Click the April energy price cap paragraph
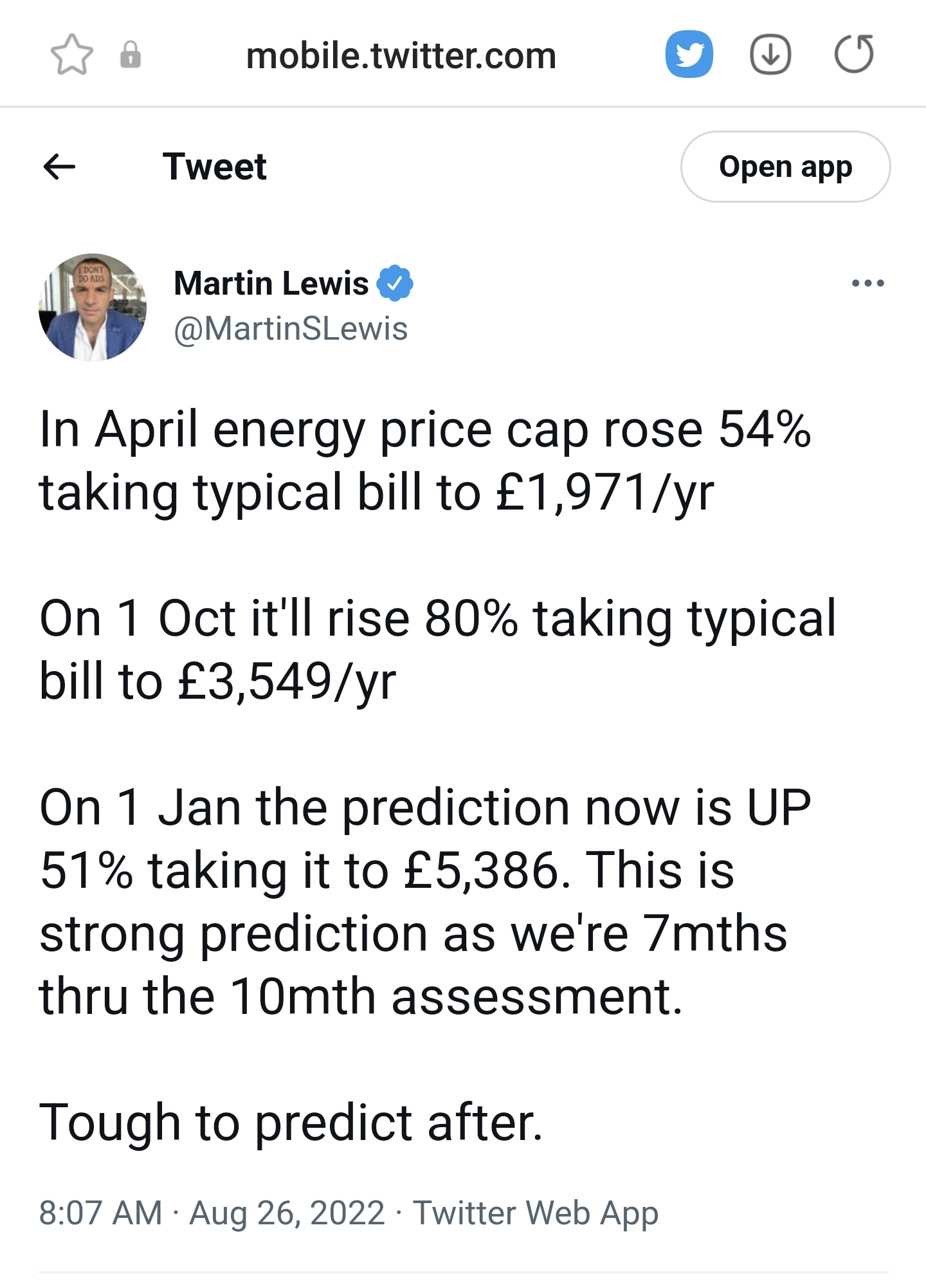926x1288 pixels. coord(424,461)
